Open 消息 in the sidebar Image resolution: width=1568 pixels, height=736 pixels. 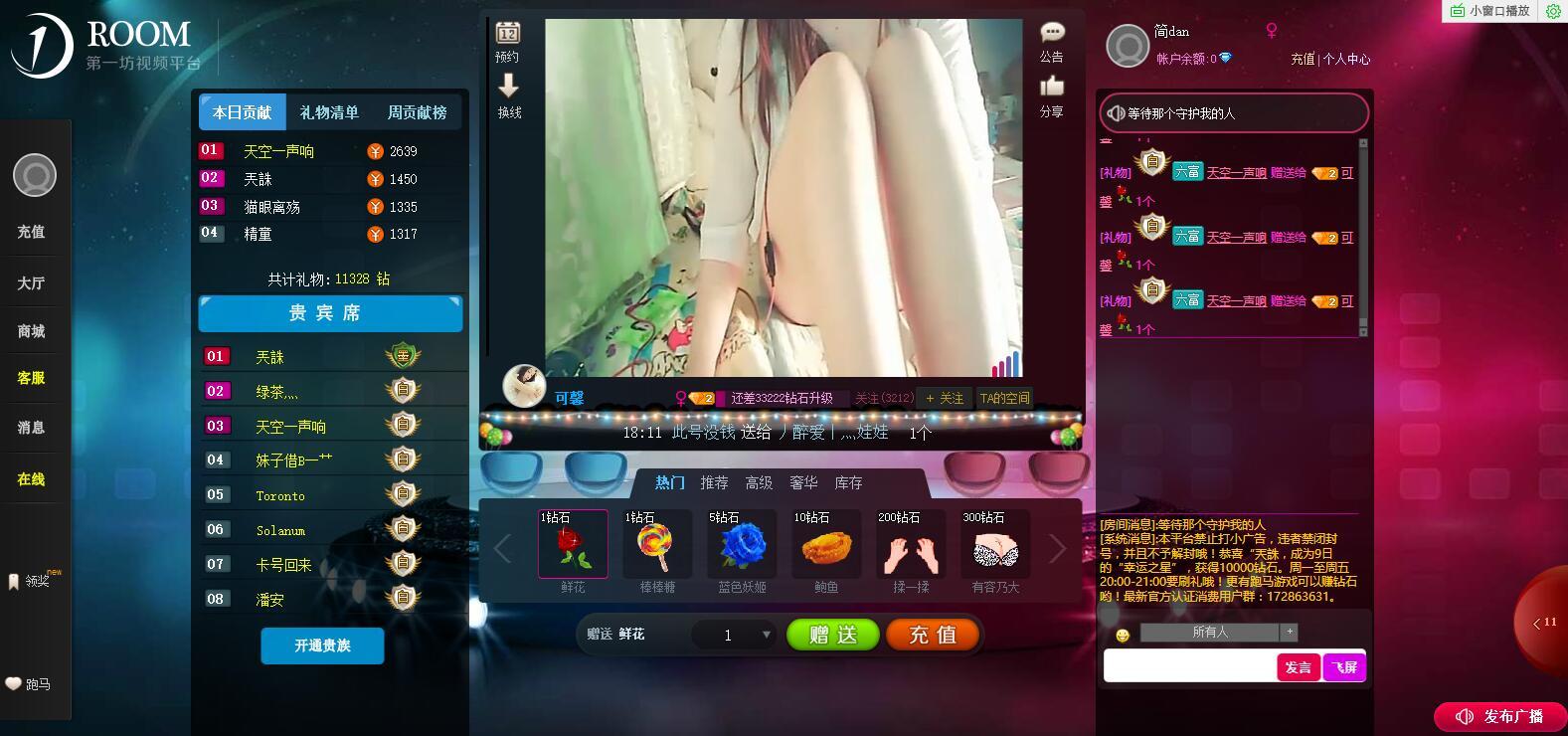click(x=31, y=428)
